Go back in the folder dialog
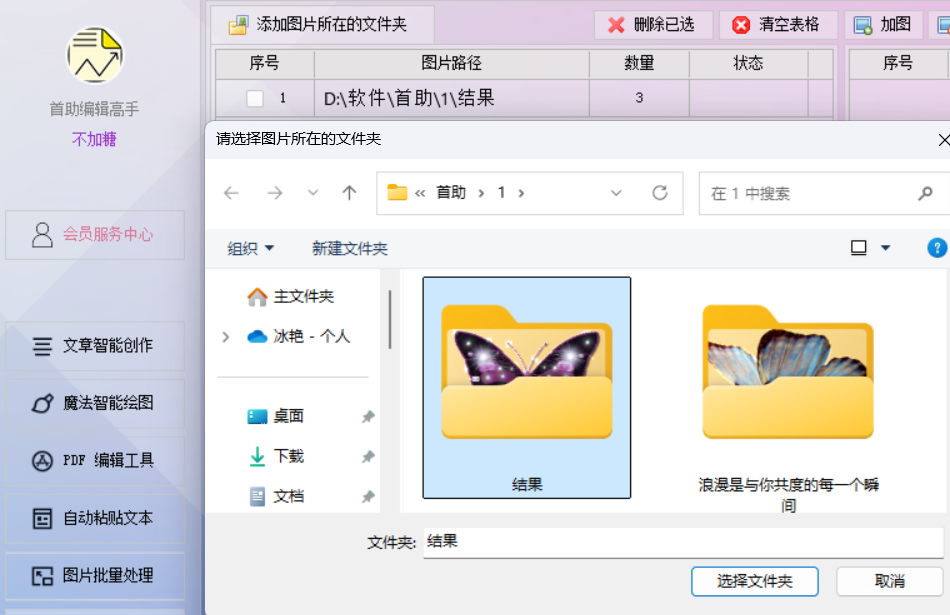The height and width of the screenshot is (615, 950). (231, 193)
